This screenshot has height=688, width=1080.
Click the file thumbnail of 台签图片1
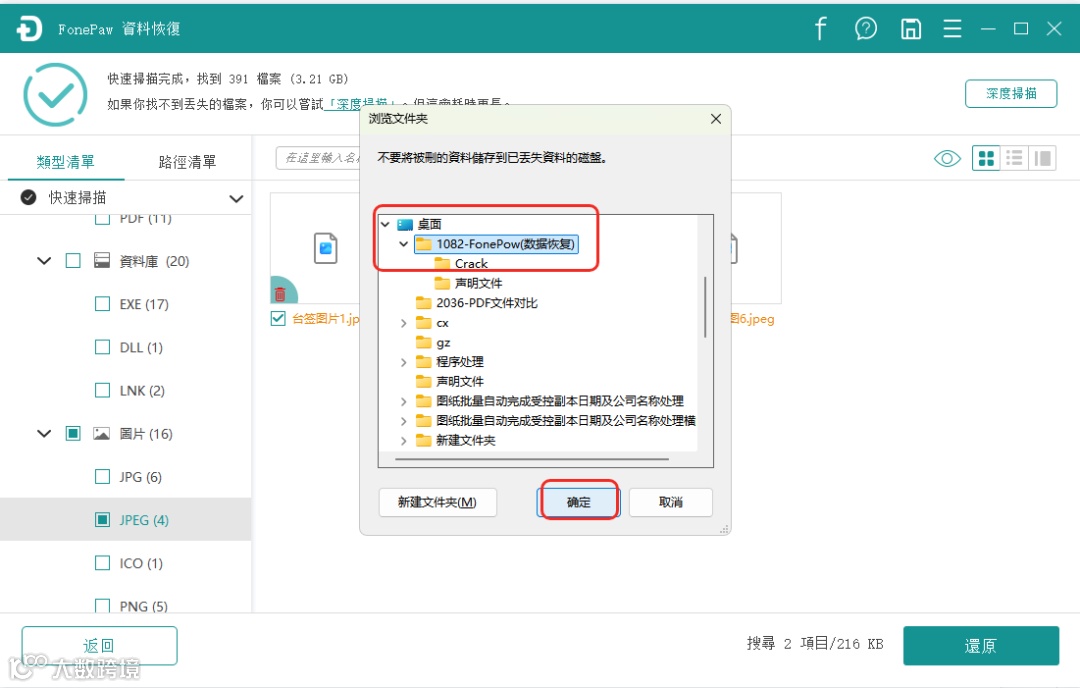(325, 248)
